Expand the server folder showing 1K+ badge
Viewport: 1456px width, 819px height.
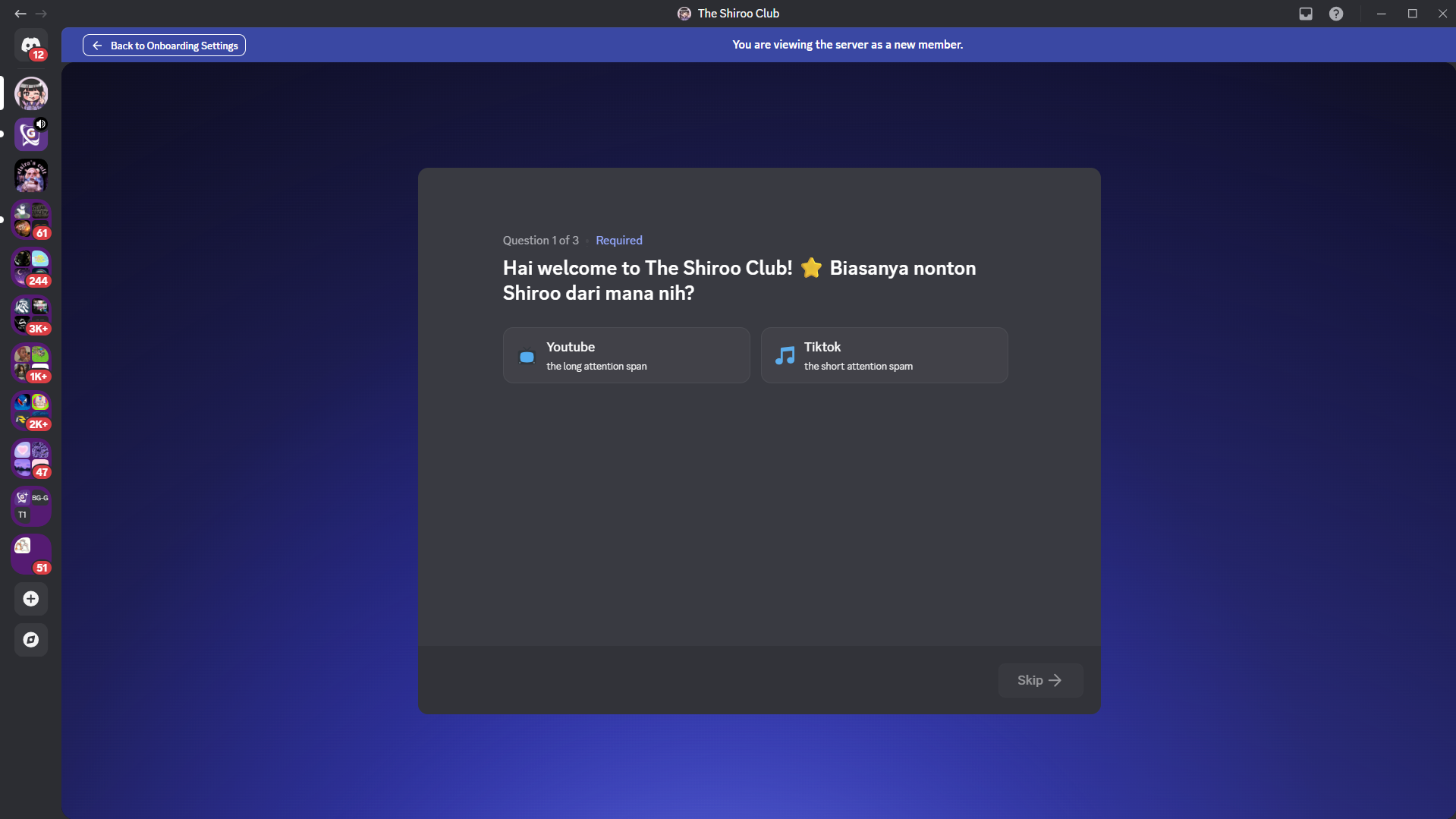pyautogui.click(x=31, y=363)
